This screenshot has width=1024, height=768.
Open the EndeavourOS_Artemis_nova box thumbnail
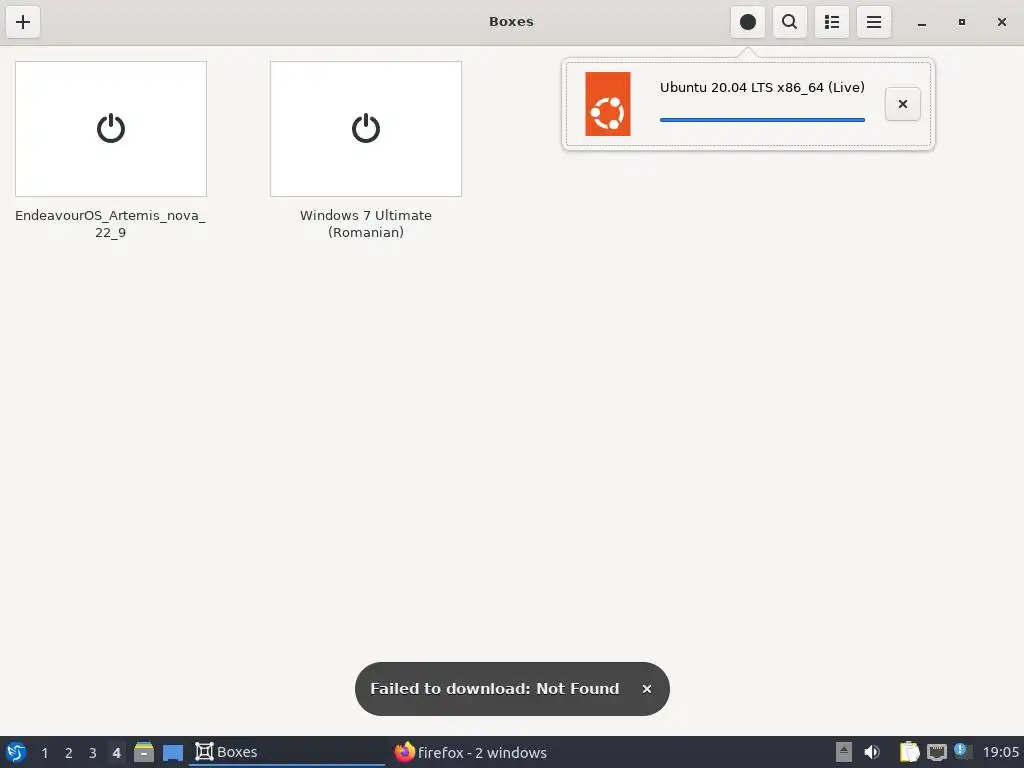pyautogui.click(x=111, y=129)
